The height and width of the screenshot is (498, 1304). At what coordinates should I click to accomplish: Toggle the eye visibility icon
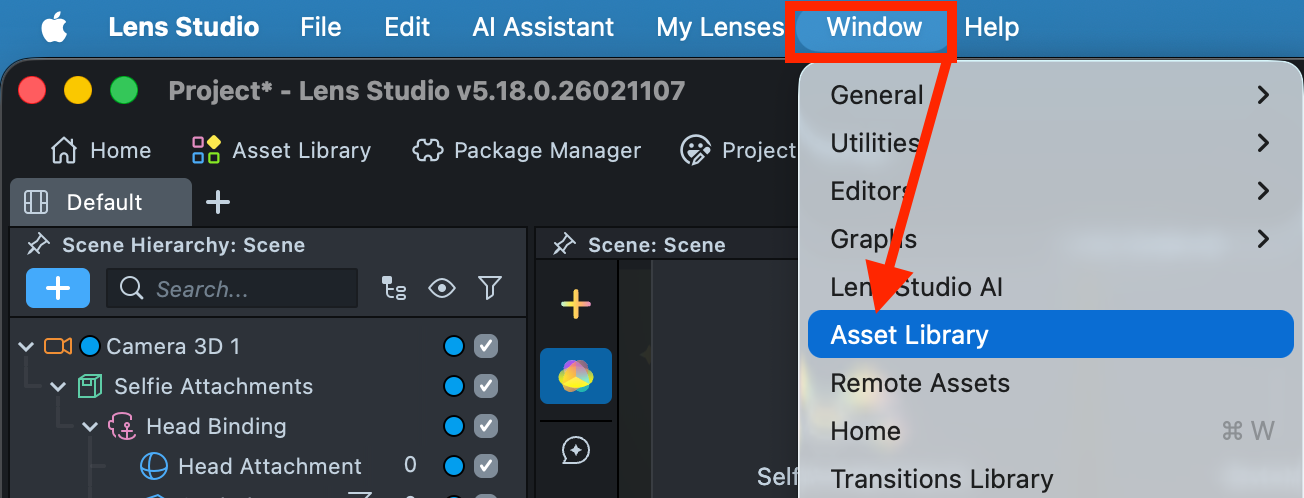(x=441, y=289)
